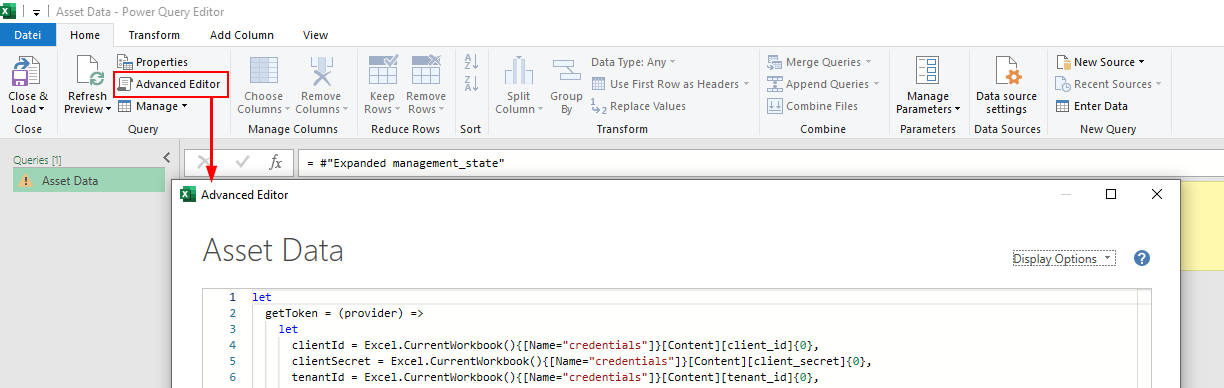Switch to the View ribbon tab
This screenshot has height=388, width=1224.
pyautogui.click(x=315, y=35)
